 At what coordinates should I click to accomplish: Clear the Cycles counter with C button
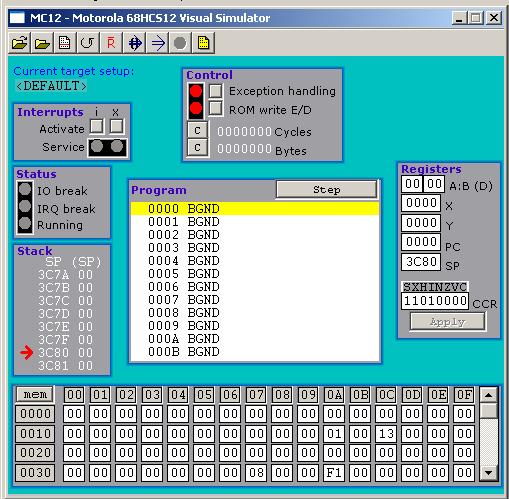(197, 130)
